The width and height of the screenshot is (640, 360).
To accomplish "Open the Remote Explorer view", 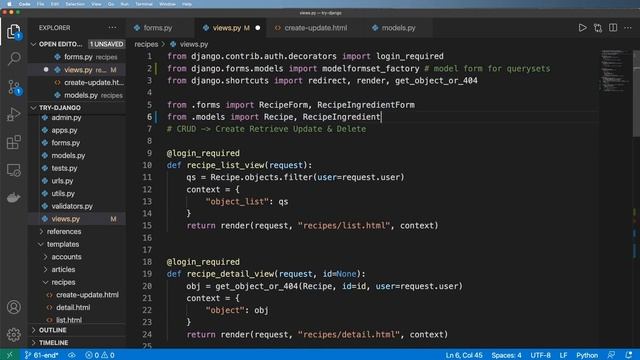I will point(13,170).
